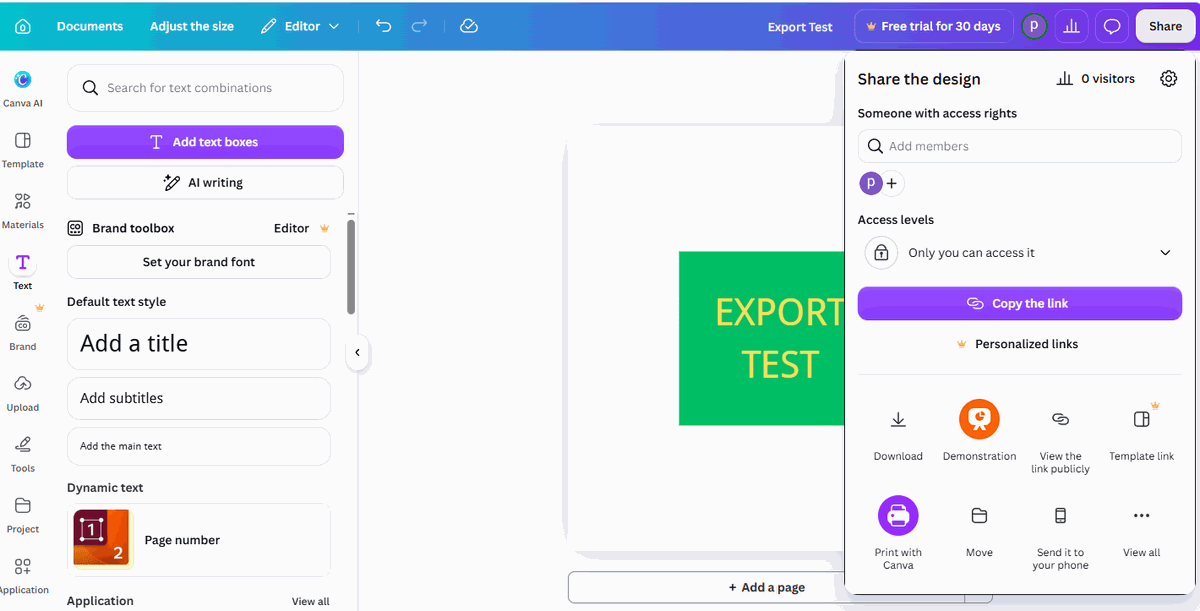The image size is (1200, 611).
Task: Open the Documents menu
Action: 90,26
